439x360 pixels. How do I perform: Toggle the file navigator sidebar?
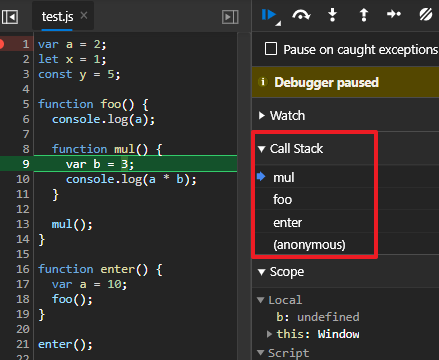[10, 17]
